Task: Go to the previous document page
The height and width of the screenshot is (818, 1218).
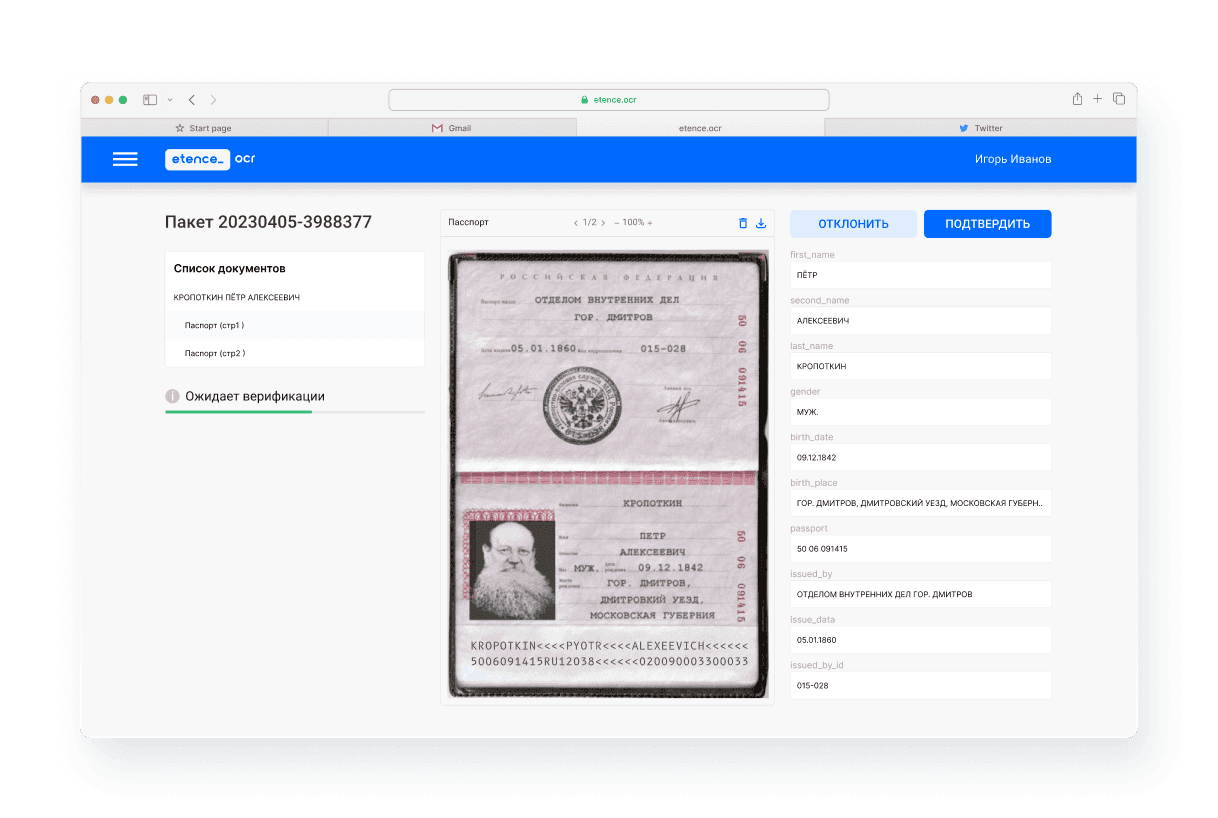Action: click(x=575, y=223)
